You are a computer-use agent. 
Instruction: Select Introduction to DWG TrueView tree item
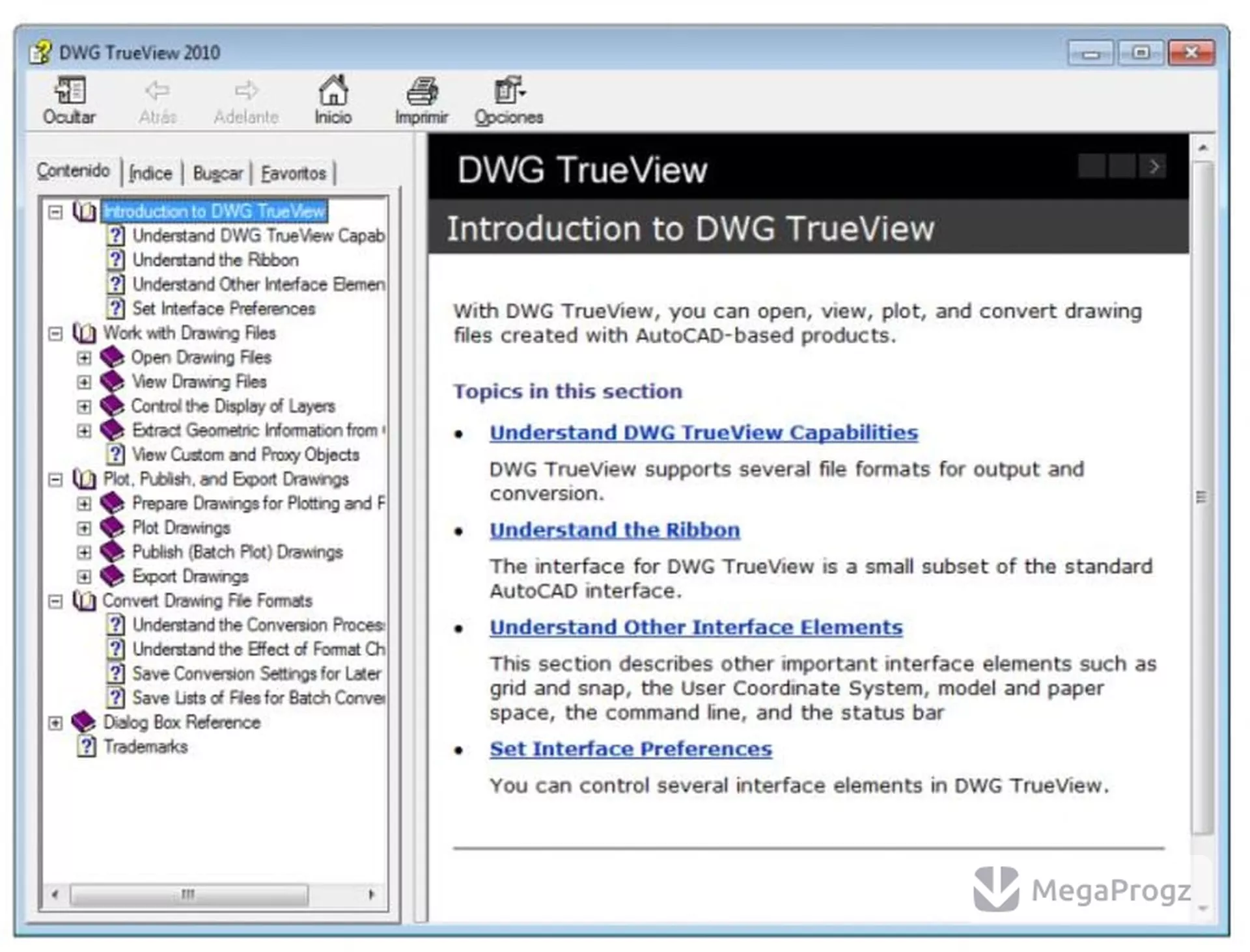(x=214, y=211)
